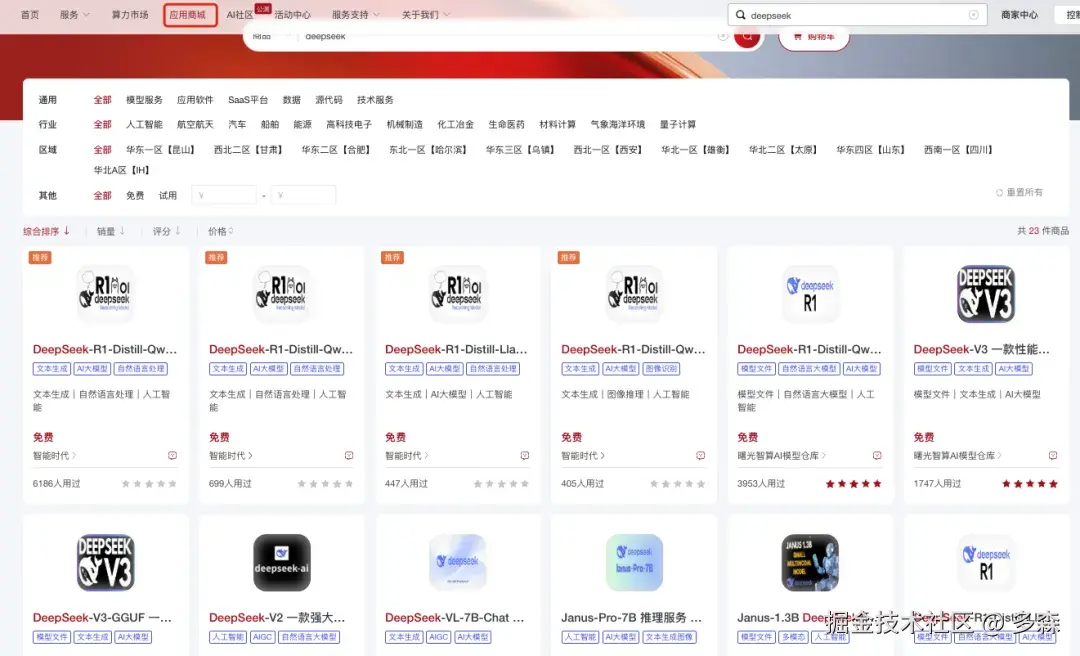Click the magnifier in the top search box

(x=740, y=14)
